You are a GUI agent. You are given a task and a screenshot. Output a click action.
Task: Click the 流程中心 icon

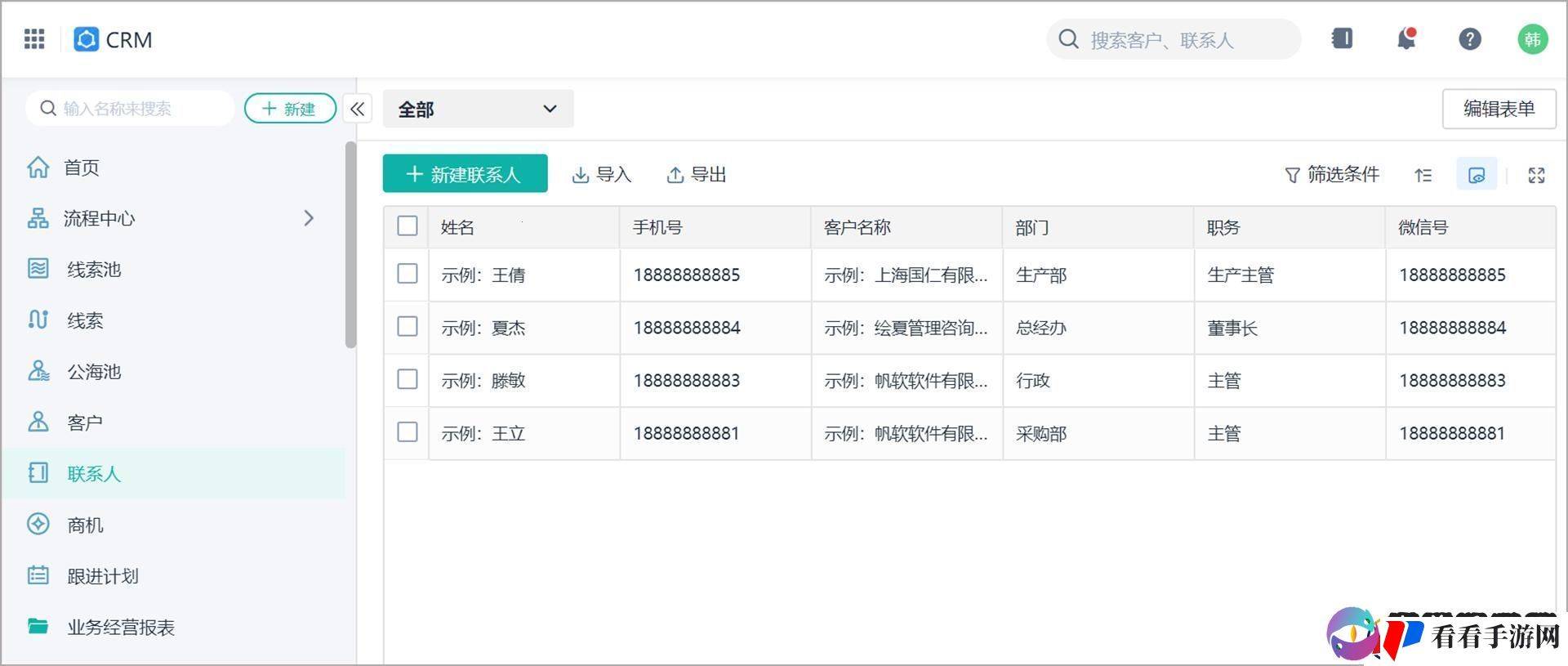(38, 218)
